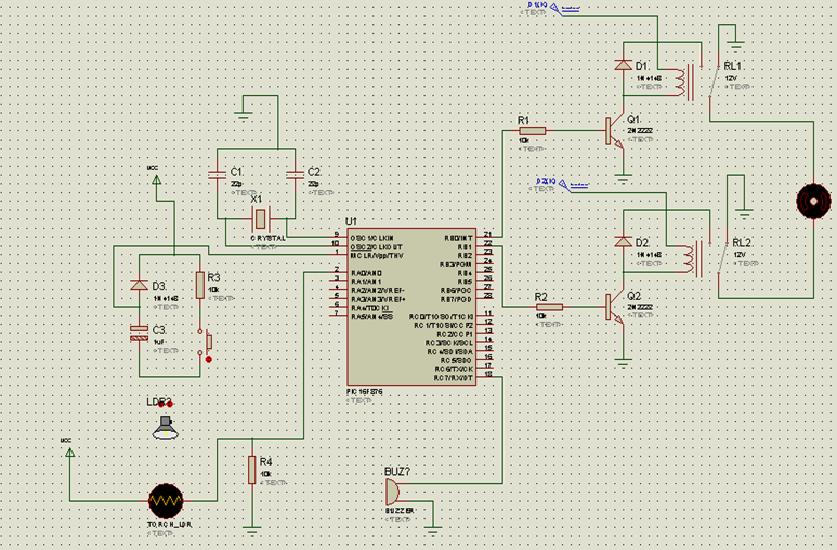Image resolution: width=837 pixels, height=550 pixels.
Task: Select capacitor C1 above the crystal
Action: point(217,175)
